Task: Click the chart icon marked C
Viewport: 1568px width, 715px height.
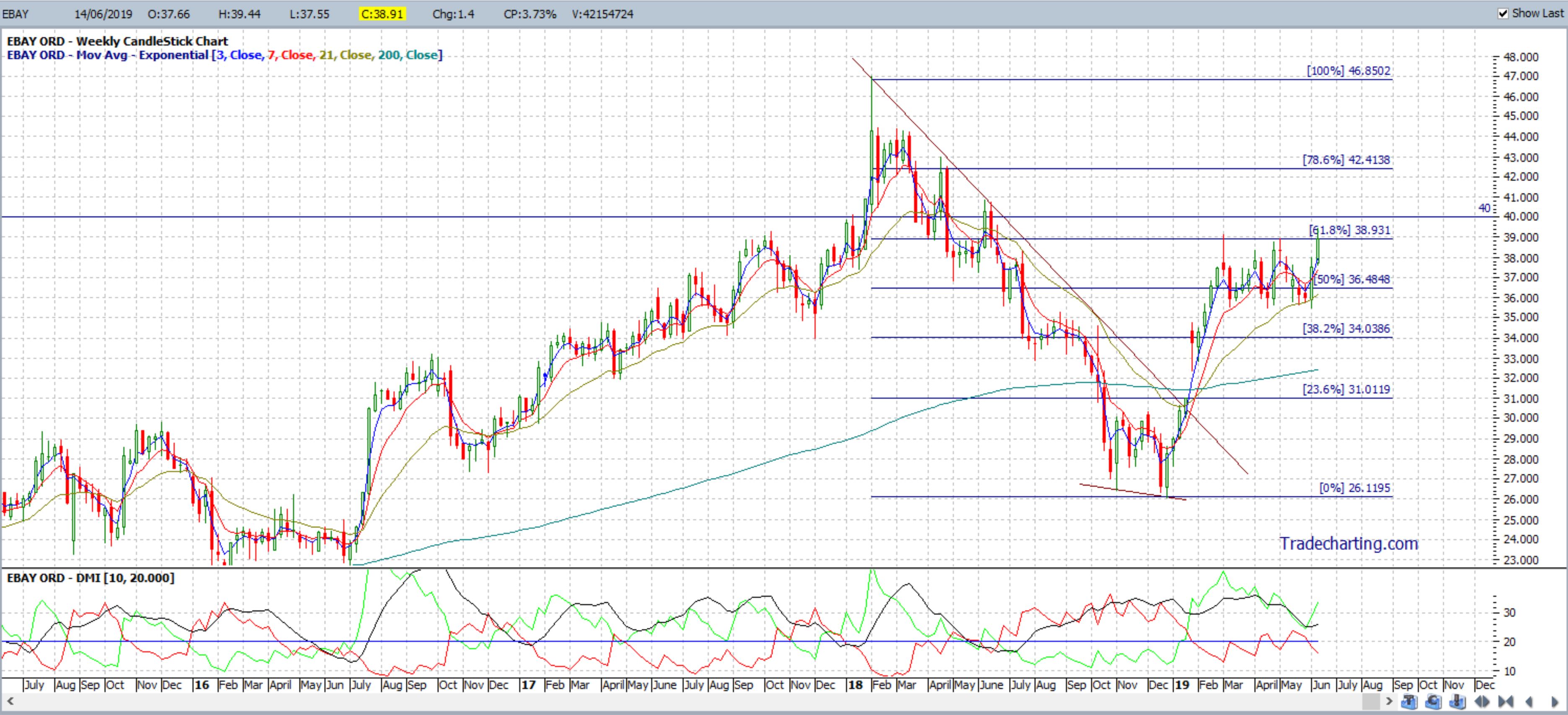Action: click(x=1434, y=702)
